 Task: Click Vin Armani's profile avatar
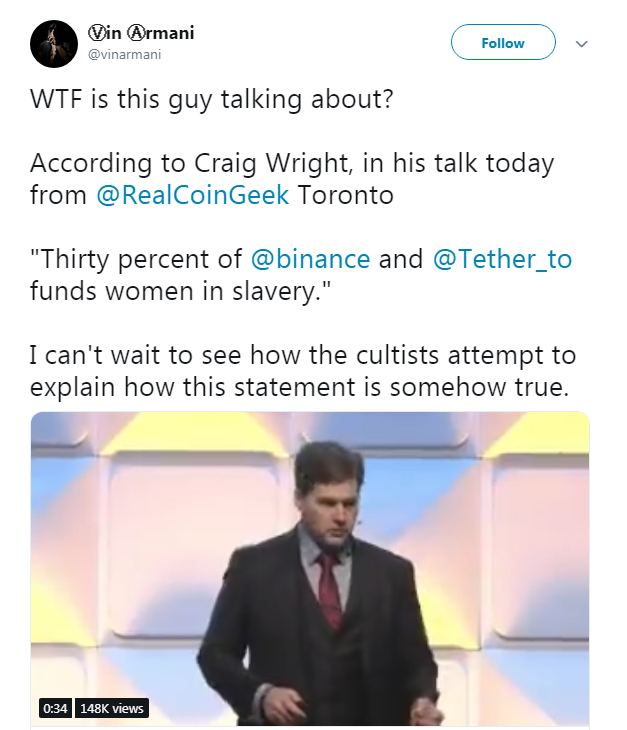coord(53,43)
